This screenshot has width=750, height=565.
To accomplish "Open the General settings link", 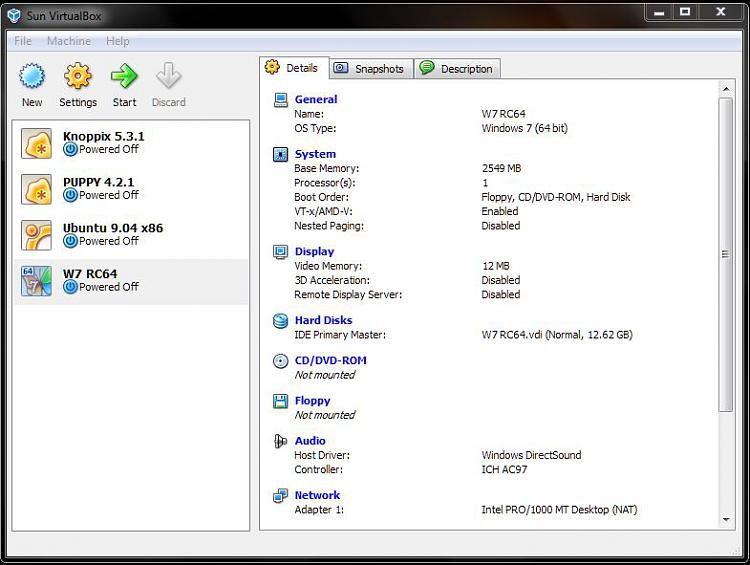I will point(316,100).
